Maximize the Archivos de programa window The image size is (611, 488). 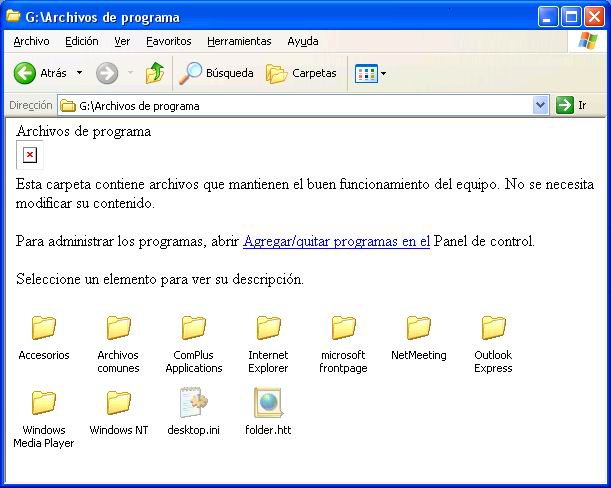pyautogui.click(x=571, y=17)
